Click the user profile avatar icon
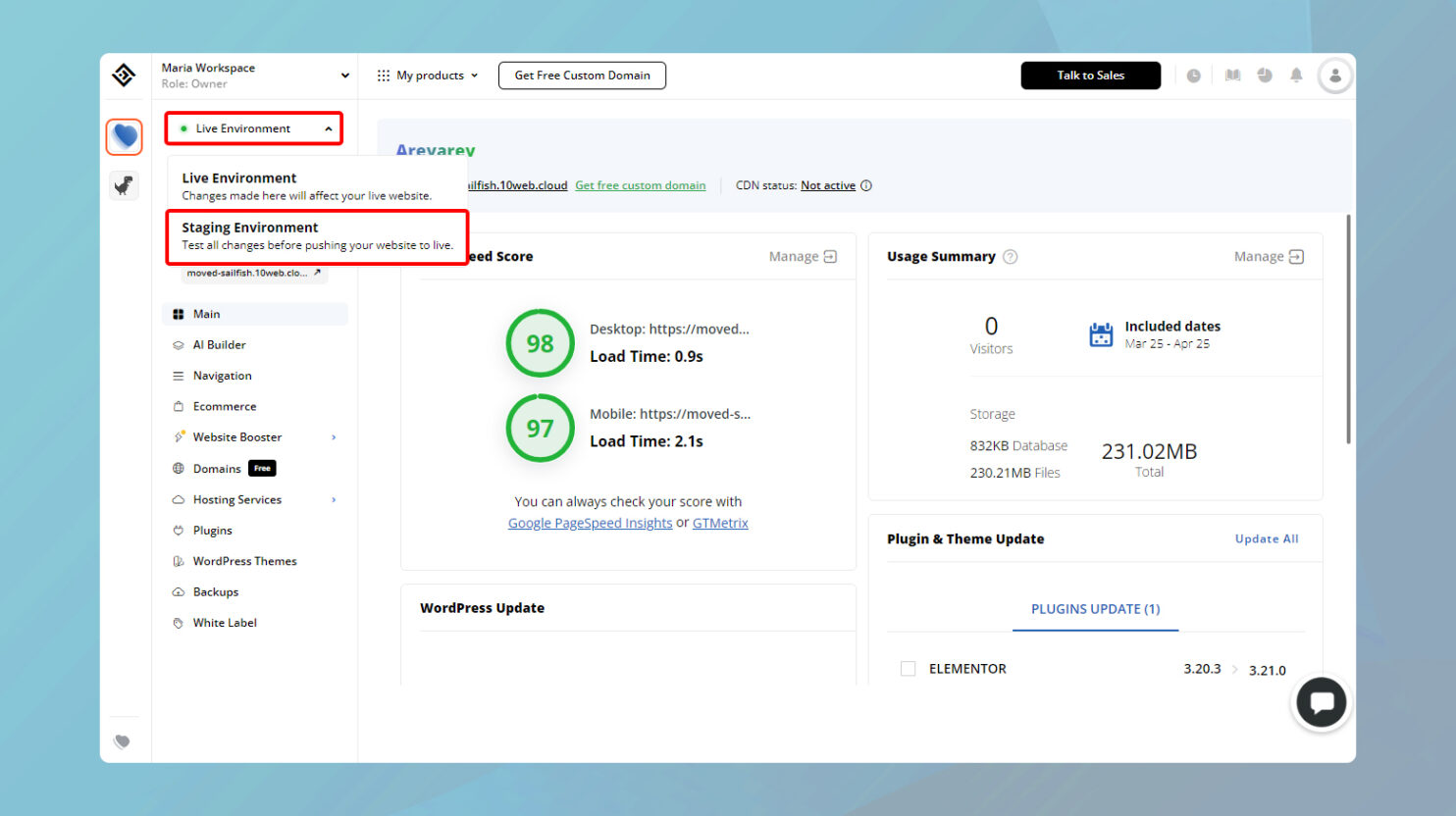1456x816 pixels. point(1335,75)
